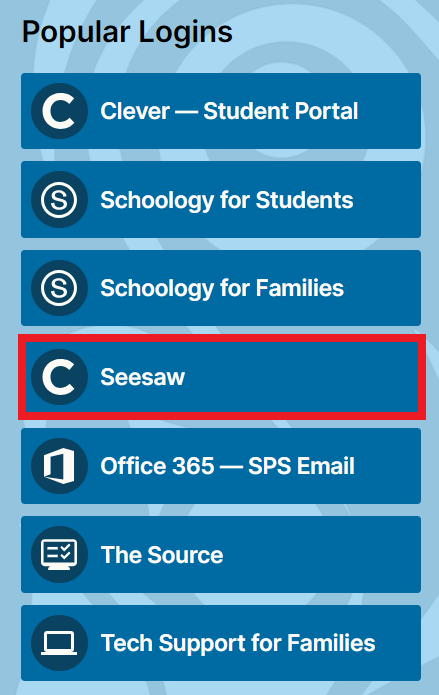Open Tech Support for Families
The width and height of the screenshot is (439, 695).
(221, 643)
